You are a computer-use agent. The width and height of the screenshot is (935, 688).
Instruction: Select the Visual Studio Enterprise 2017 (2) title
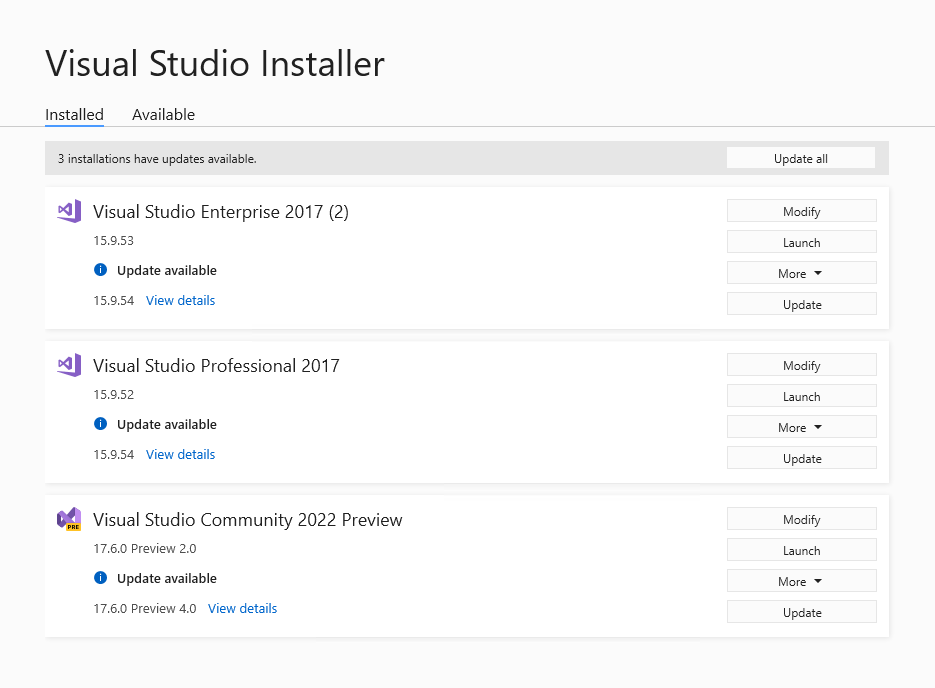tap(221, 212)
